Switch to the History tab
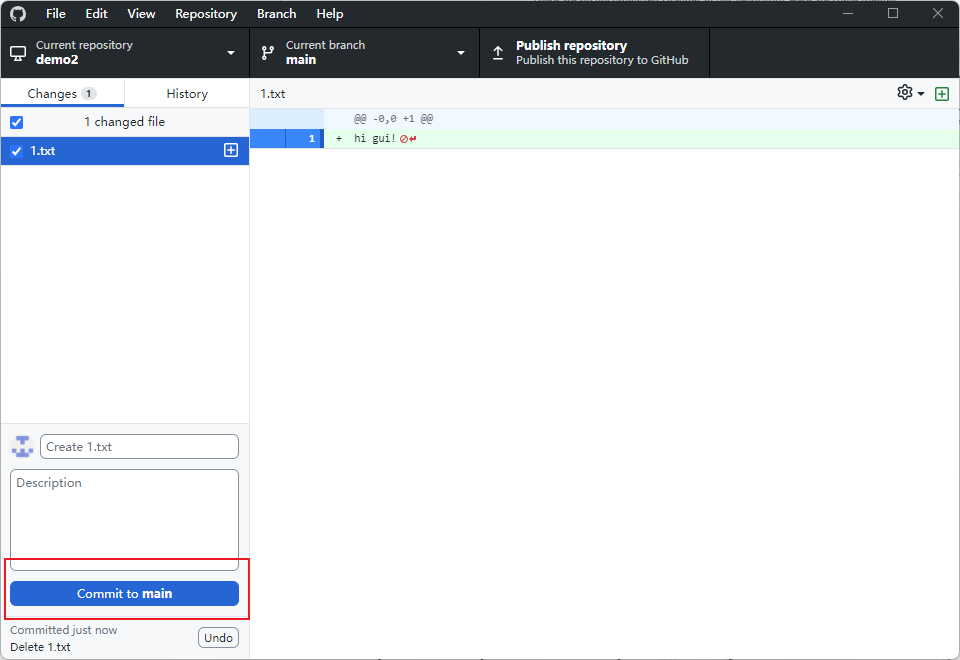Screen dimensions: 960x660 tap(187, 93)
